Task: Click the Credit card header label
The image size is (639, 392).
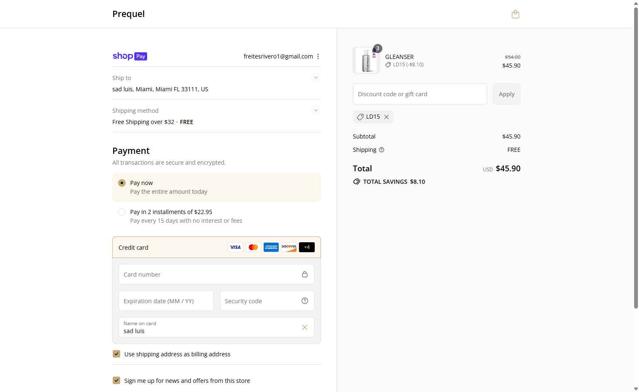Action: click(133, 247)
